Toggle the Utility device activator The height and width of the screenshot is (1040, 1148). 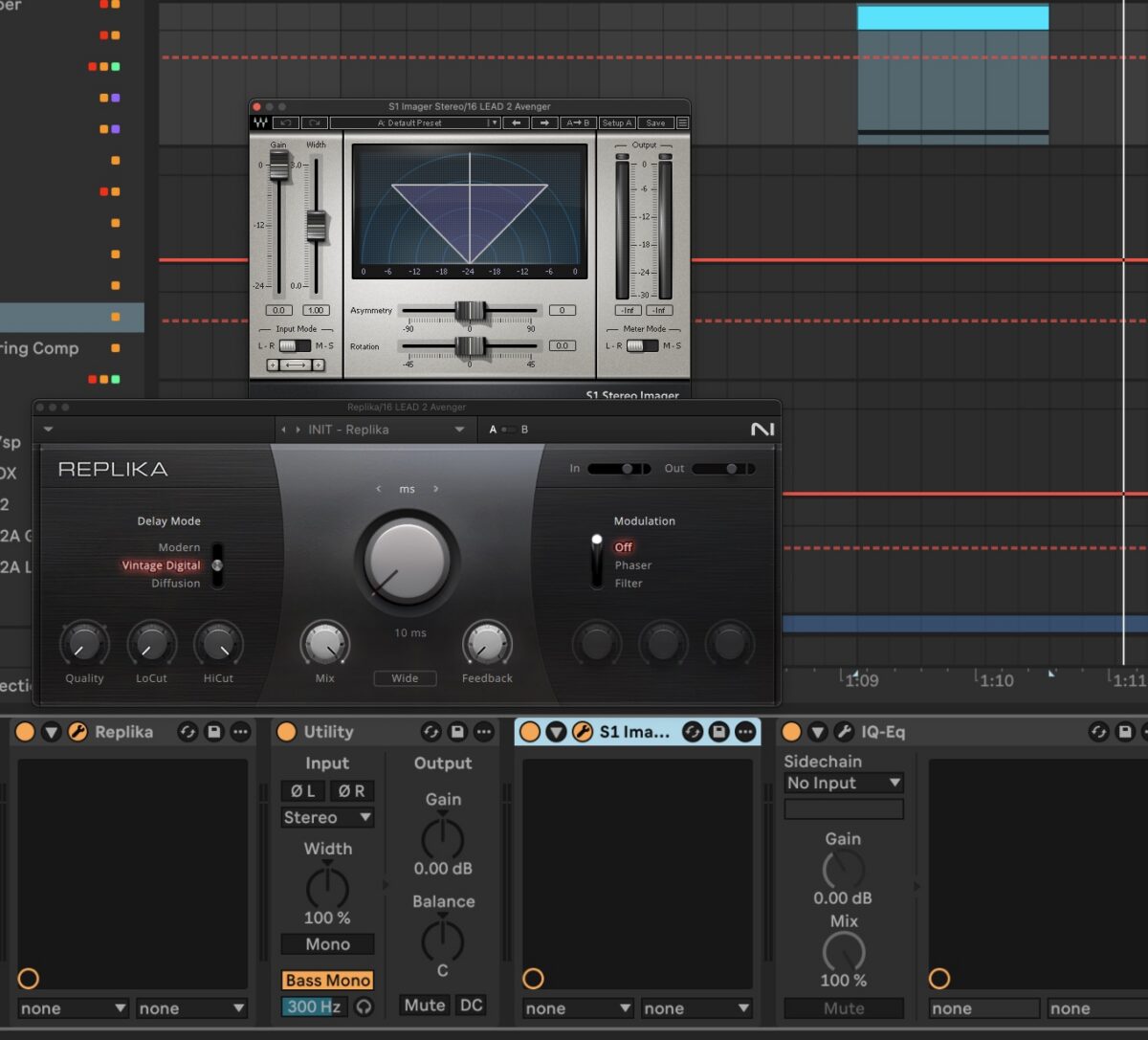click(286, 732)
